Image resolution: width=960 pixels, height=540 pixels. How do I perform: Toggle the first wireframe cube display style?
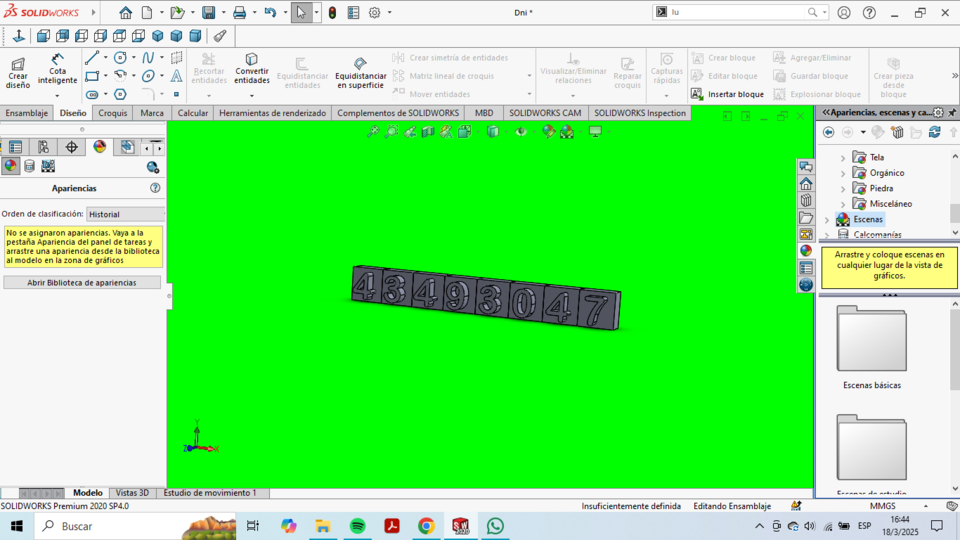coord(43,36)
